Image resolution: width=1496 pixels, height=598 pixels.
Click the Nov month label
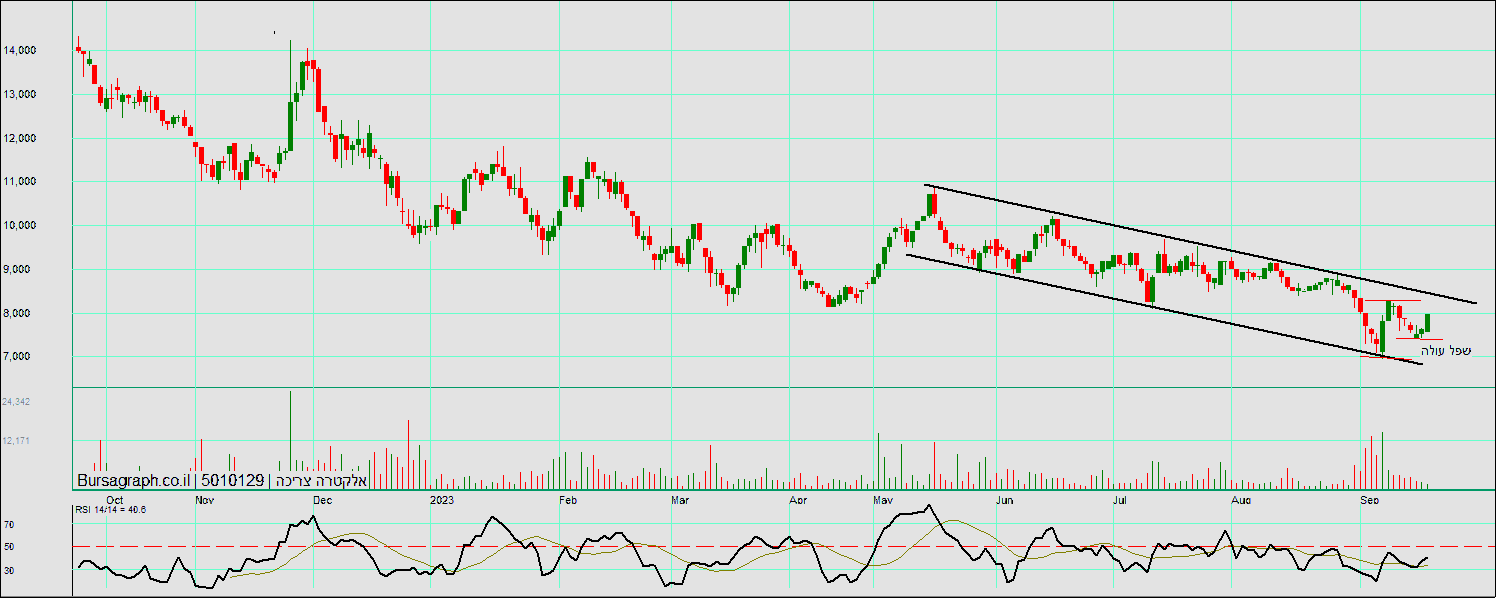(x=204, y=498)
